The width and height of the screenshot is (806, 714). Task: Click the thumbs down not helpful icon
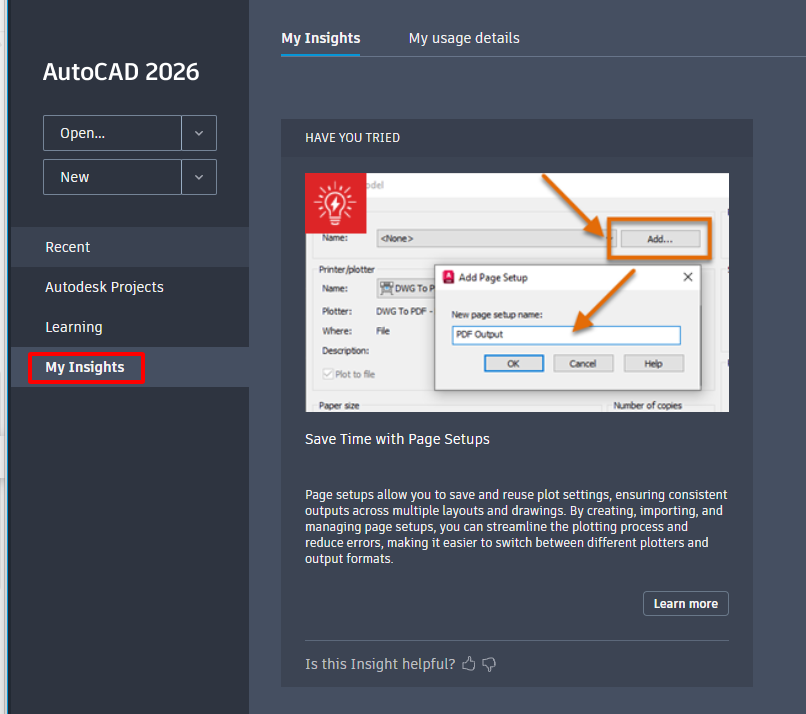tap(489, 665)
